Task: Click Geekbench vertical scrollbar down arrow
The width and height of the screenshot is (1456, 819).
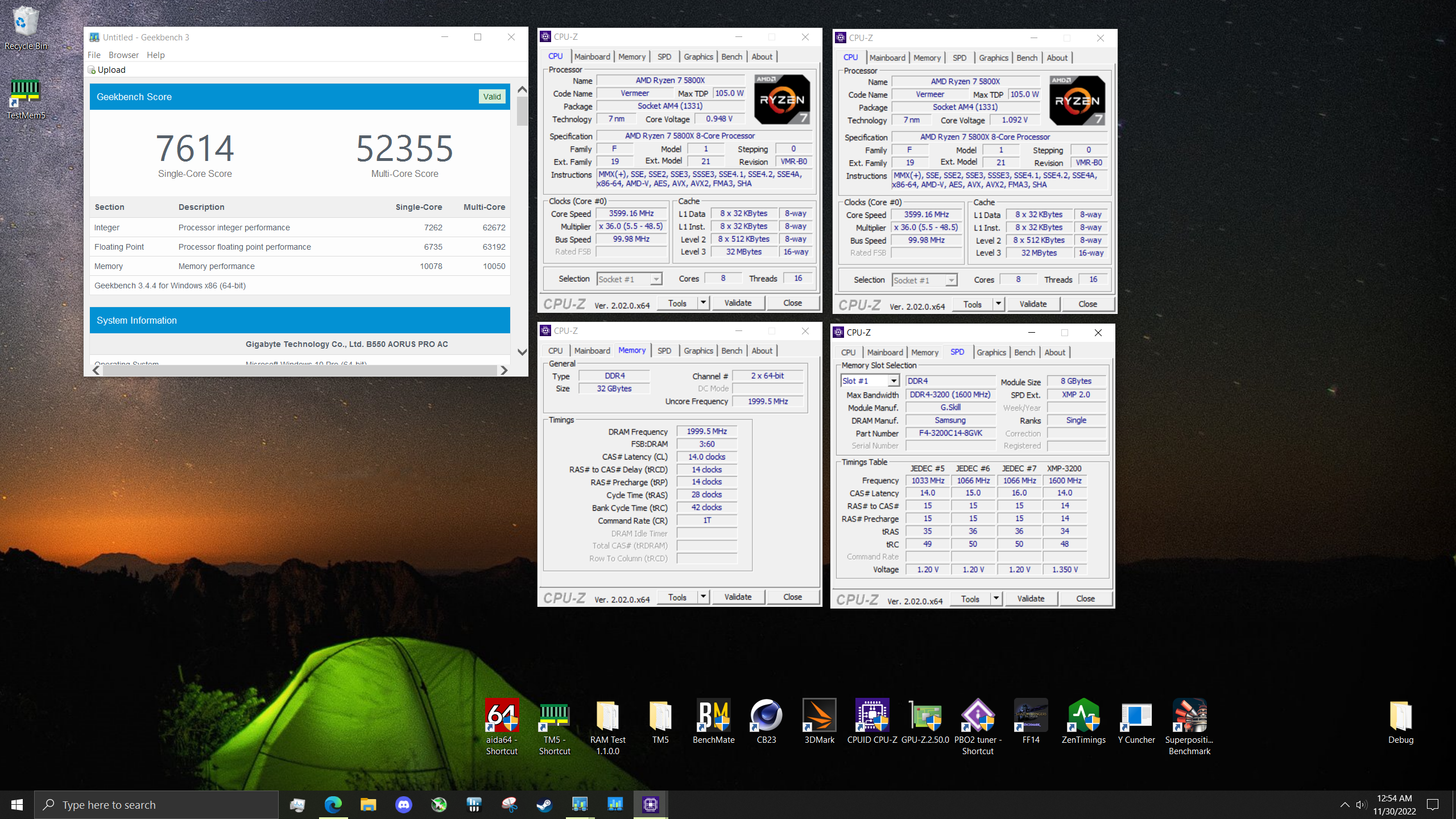Action: click(522, 352)
